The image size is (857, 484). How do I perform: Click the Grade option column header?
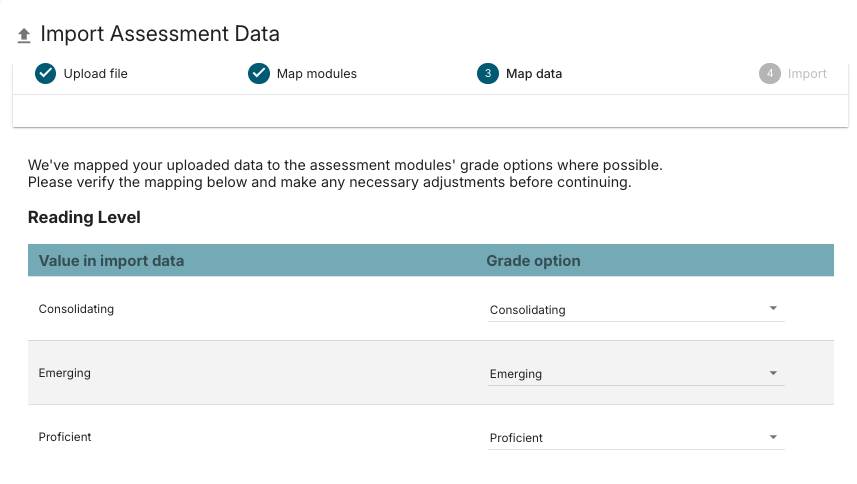point(533,261)
